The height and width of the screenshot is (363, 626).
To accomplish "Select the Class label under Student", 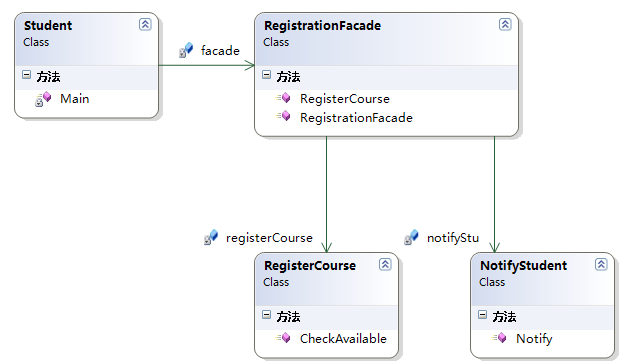I will tap(36, 42).
